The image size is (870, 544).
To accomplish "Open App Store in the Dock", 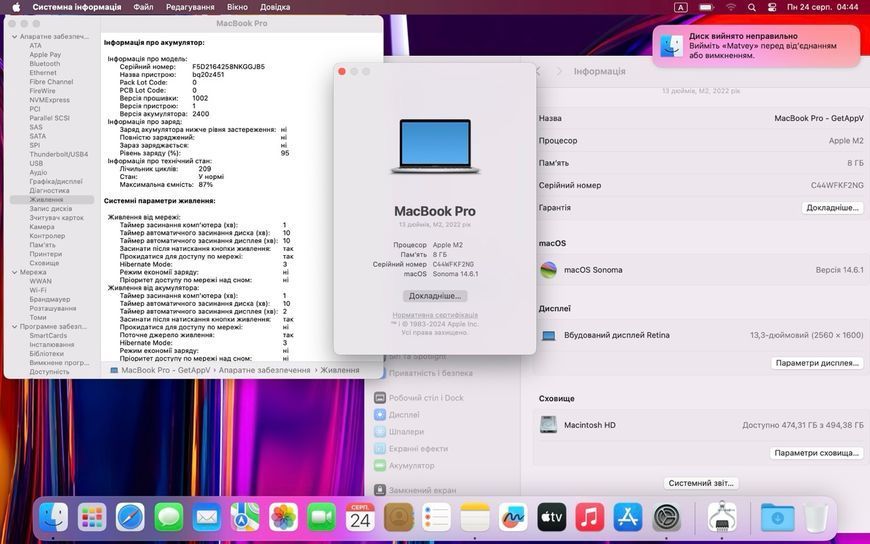I will click(x=628, y=517).
